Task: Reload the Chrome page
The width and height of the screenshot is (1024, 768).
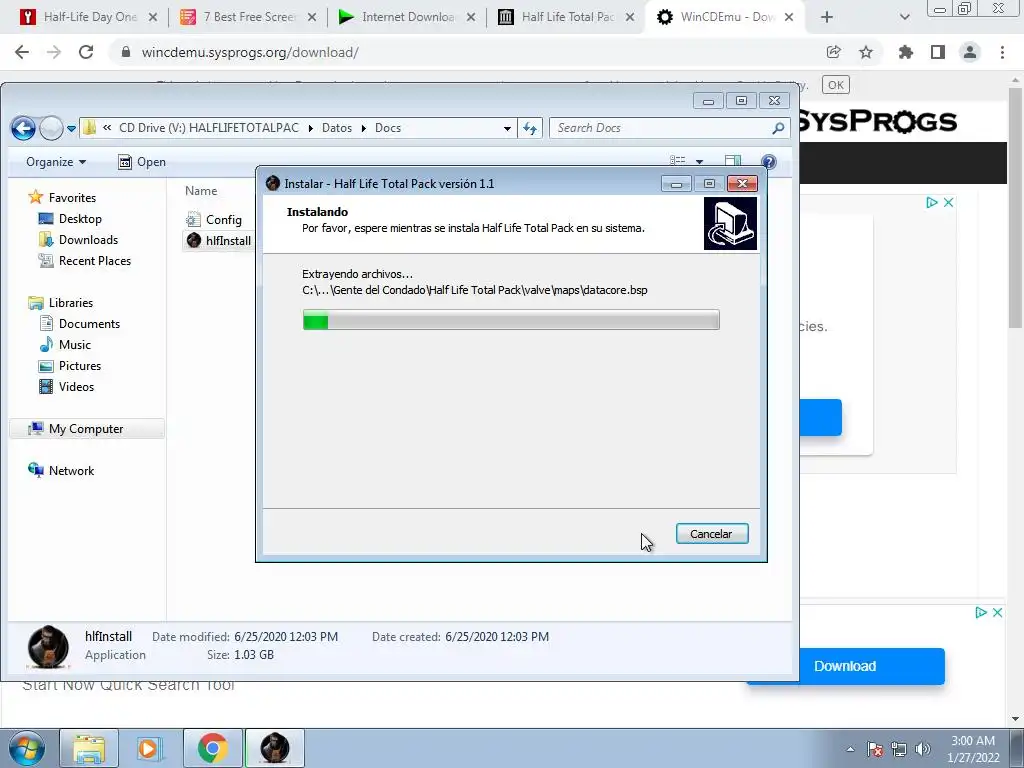Action: coord(86,52)
